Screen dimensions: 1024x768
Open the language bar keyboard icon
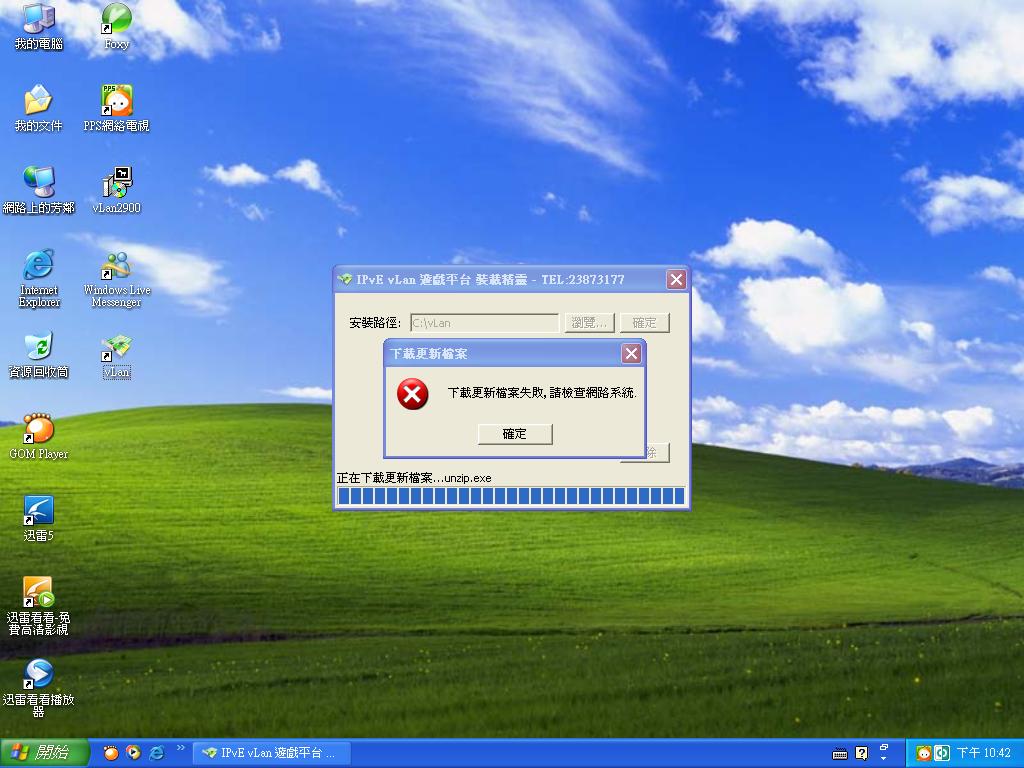[840, 754]
